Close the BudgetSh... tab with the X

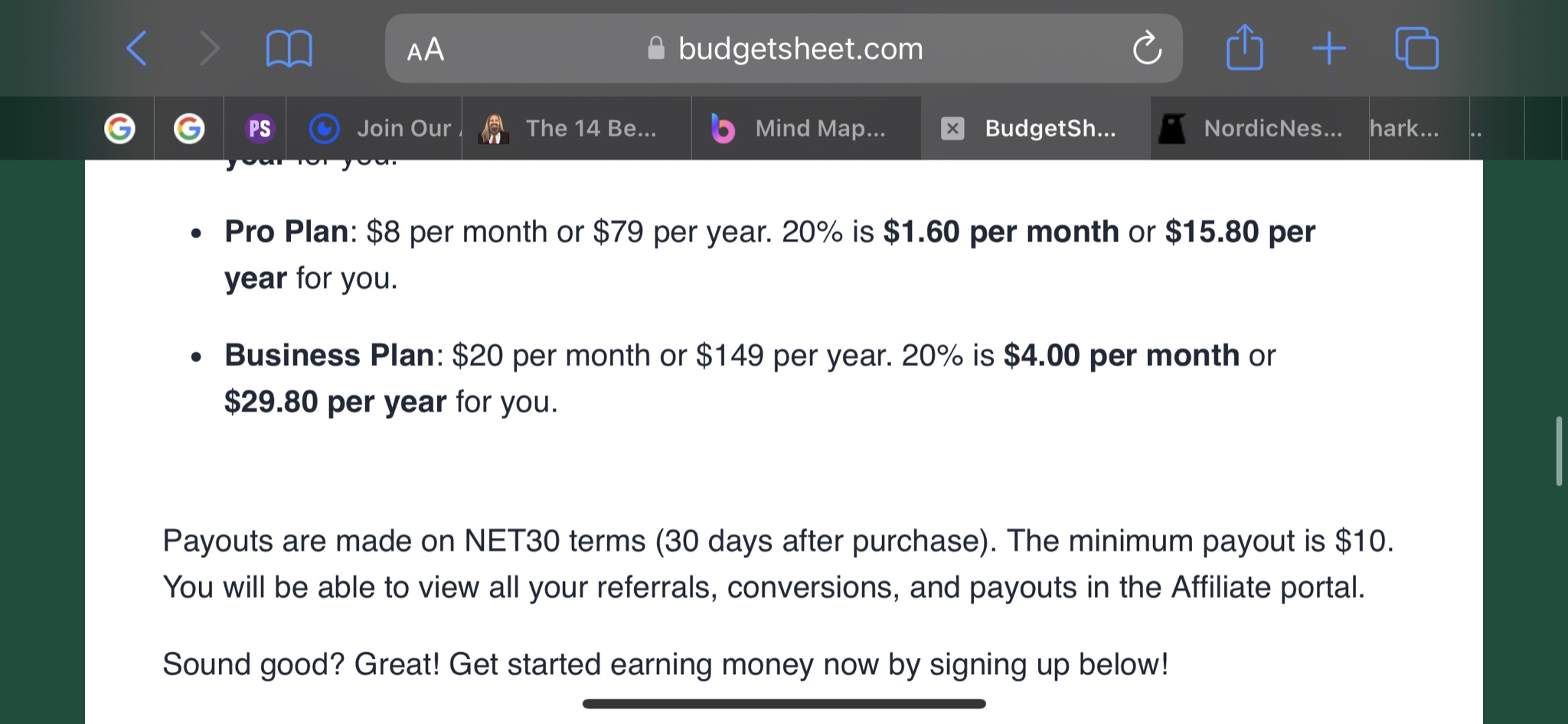(952, 128)
